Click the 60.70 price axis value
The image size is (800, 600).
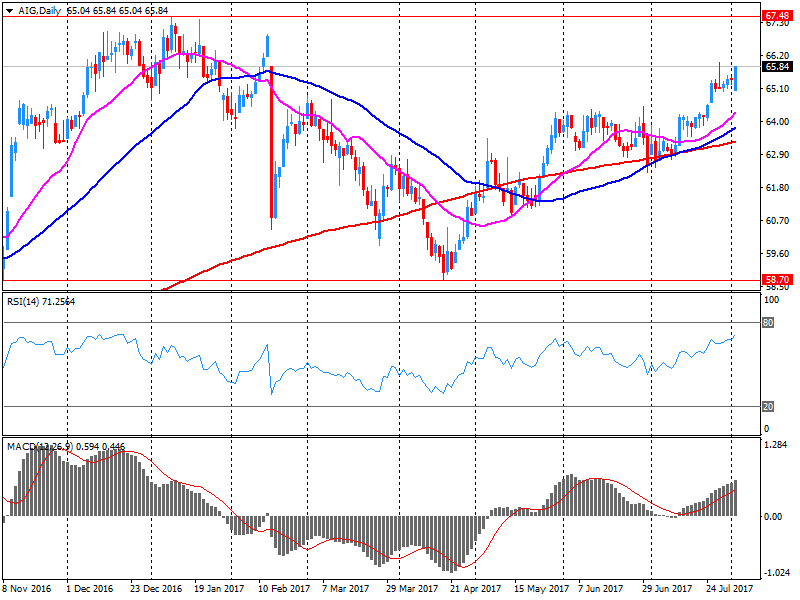pos(777,220)
